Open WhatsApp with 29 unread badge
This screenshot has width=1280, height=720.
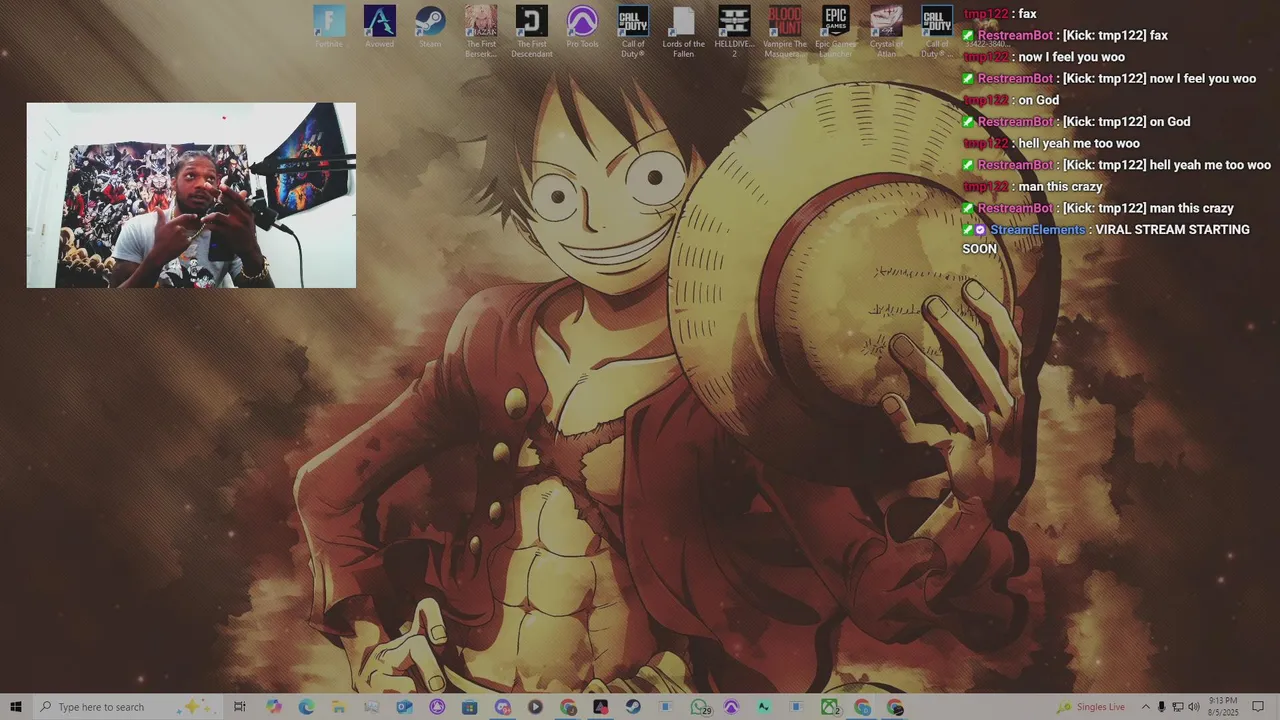tap(700, 707)
